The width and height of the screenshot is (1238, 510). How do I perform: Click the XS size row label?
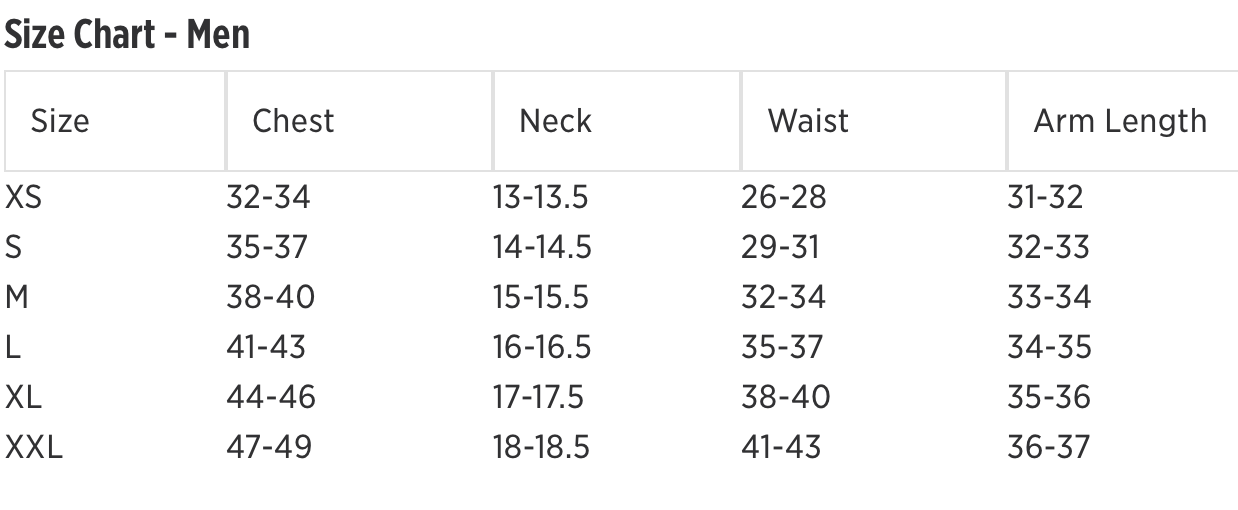[24, 197]
